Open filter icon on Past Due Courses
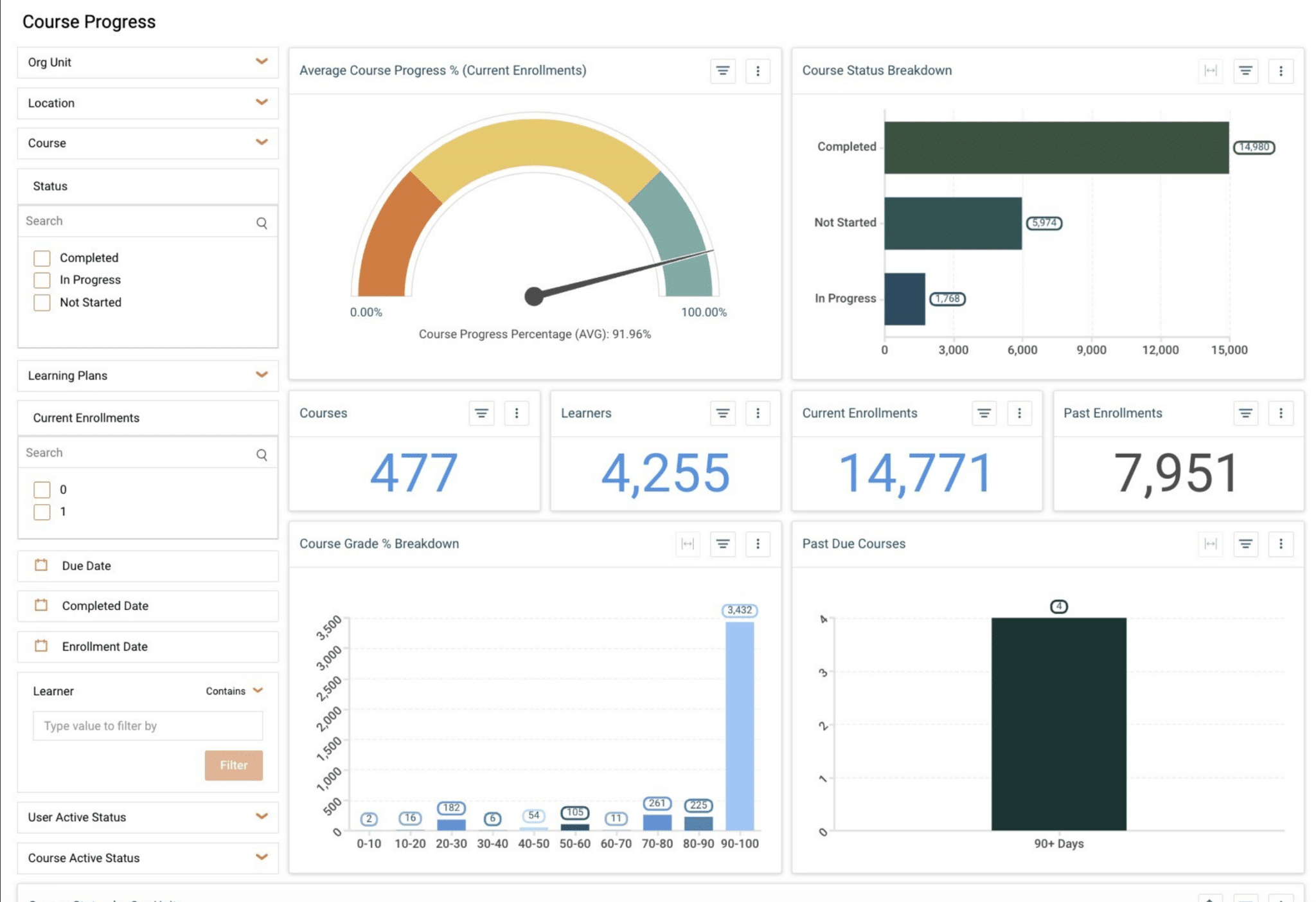Screen dimensions: 1316x902 (1245, 544)
